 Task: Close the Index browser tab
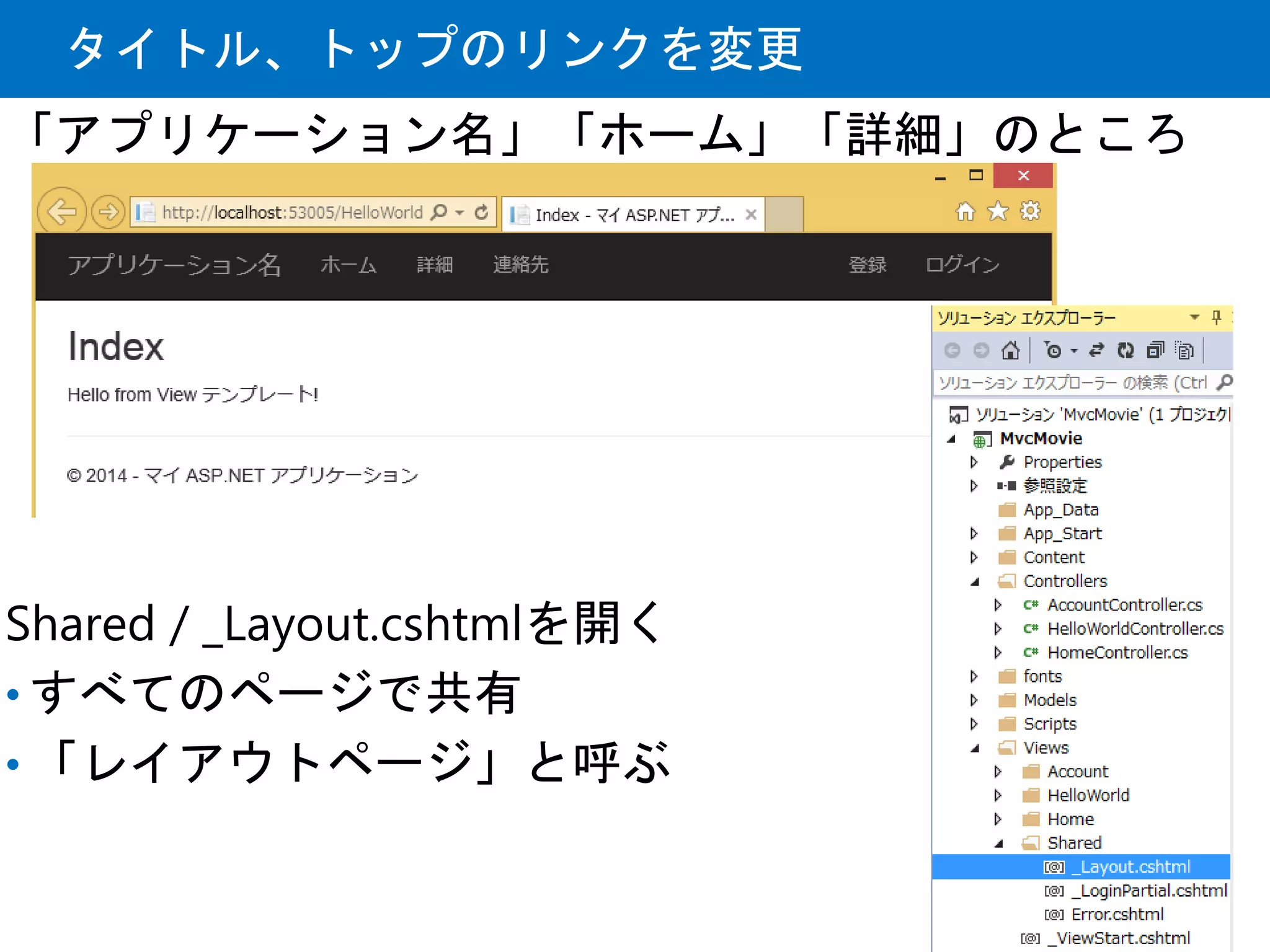[751, 214]
